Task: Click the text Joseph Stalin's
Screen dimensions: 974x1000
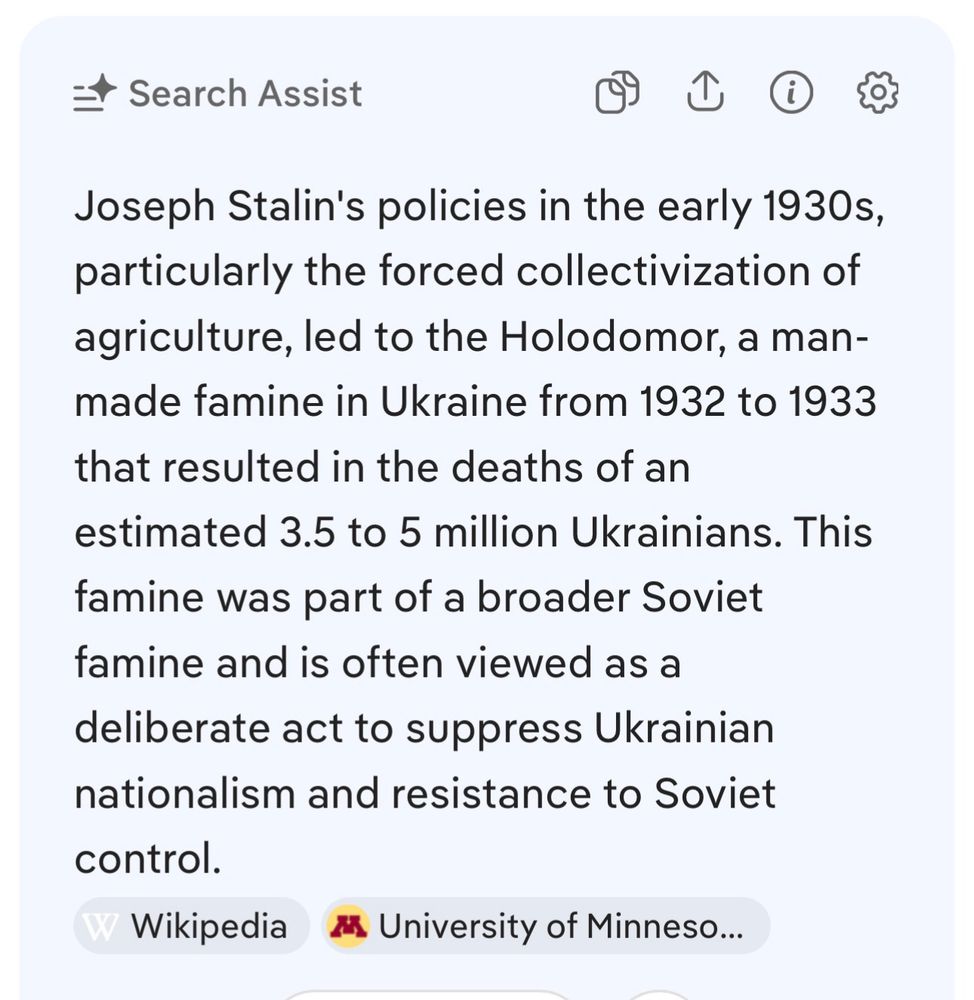Action: [x=220, y=207]
